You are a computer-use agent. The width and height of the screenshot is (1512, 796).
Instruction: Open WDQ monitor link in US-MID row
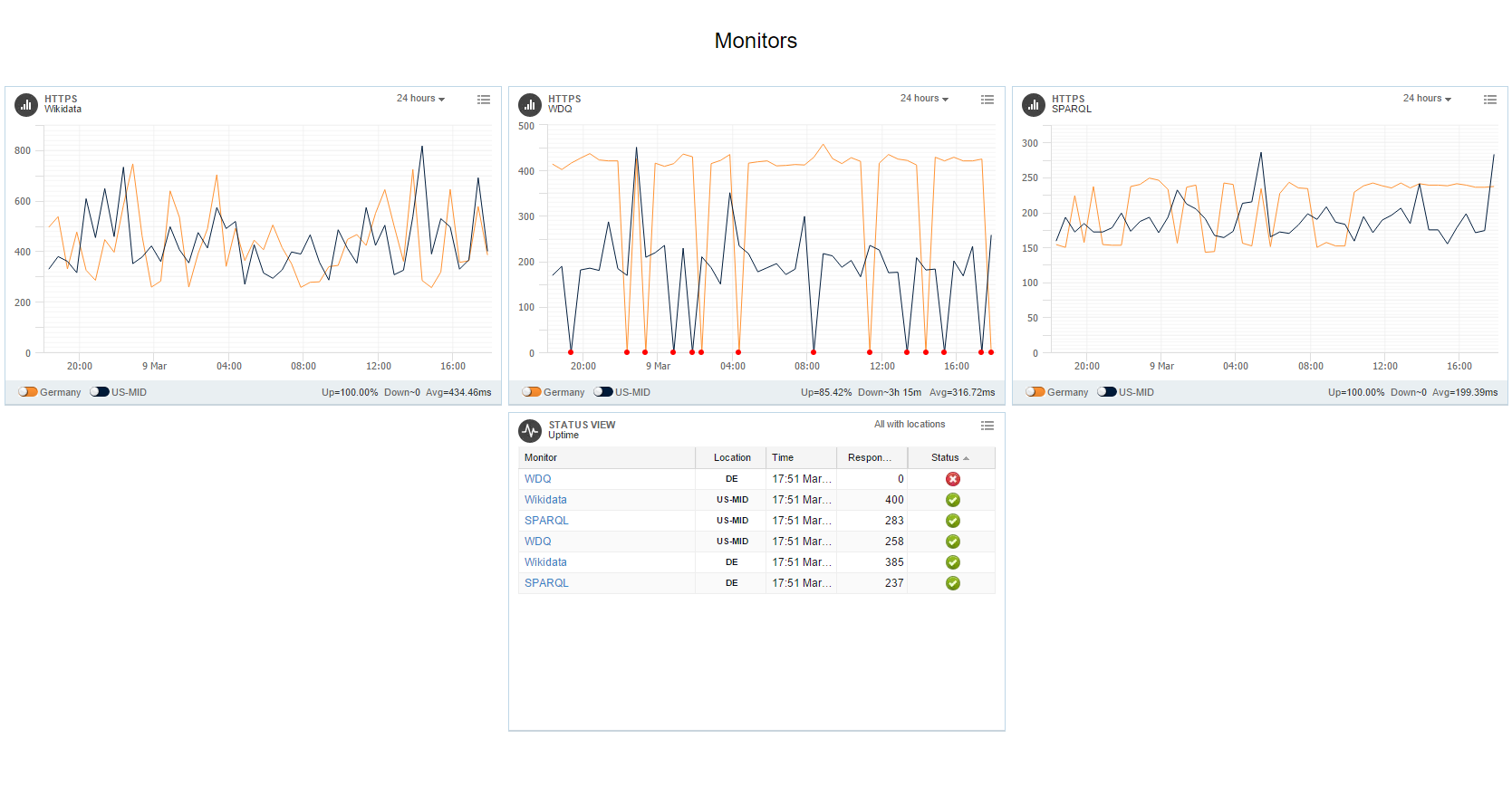[538, 542]
